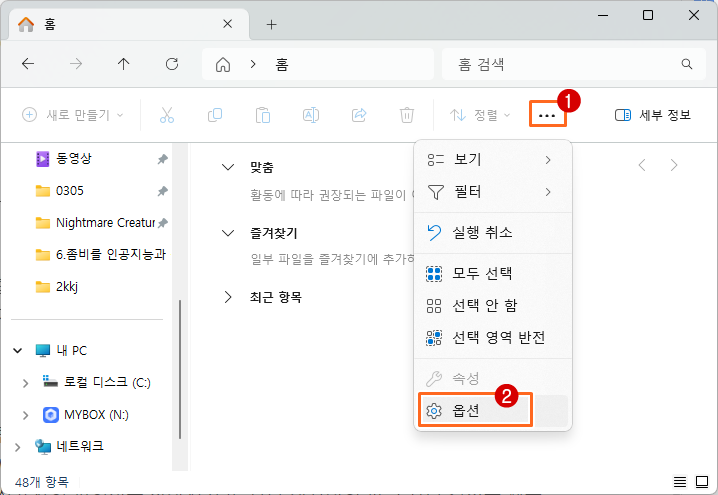Choose 실행 취소 in menu
718x495 pixels.
click(x=493, y=233)
